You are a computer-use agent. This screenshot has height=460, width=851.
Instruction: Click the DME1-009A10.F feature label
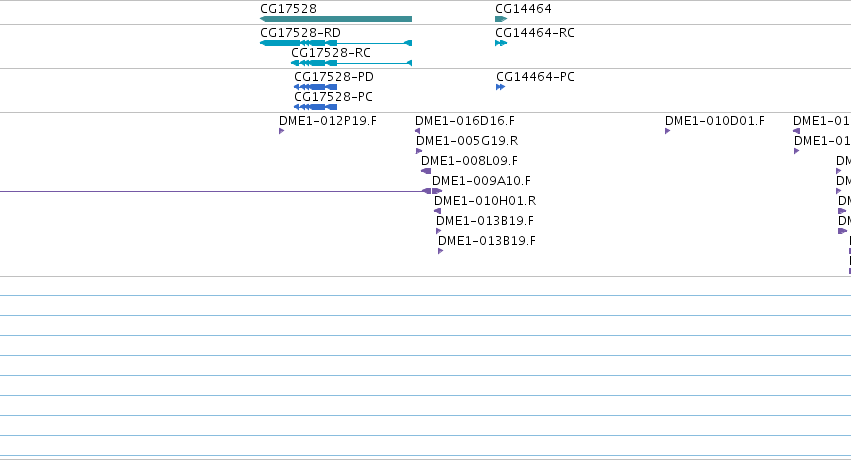(x=481, y=181)
